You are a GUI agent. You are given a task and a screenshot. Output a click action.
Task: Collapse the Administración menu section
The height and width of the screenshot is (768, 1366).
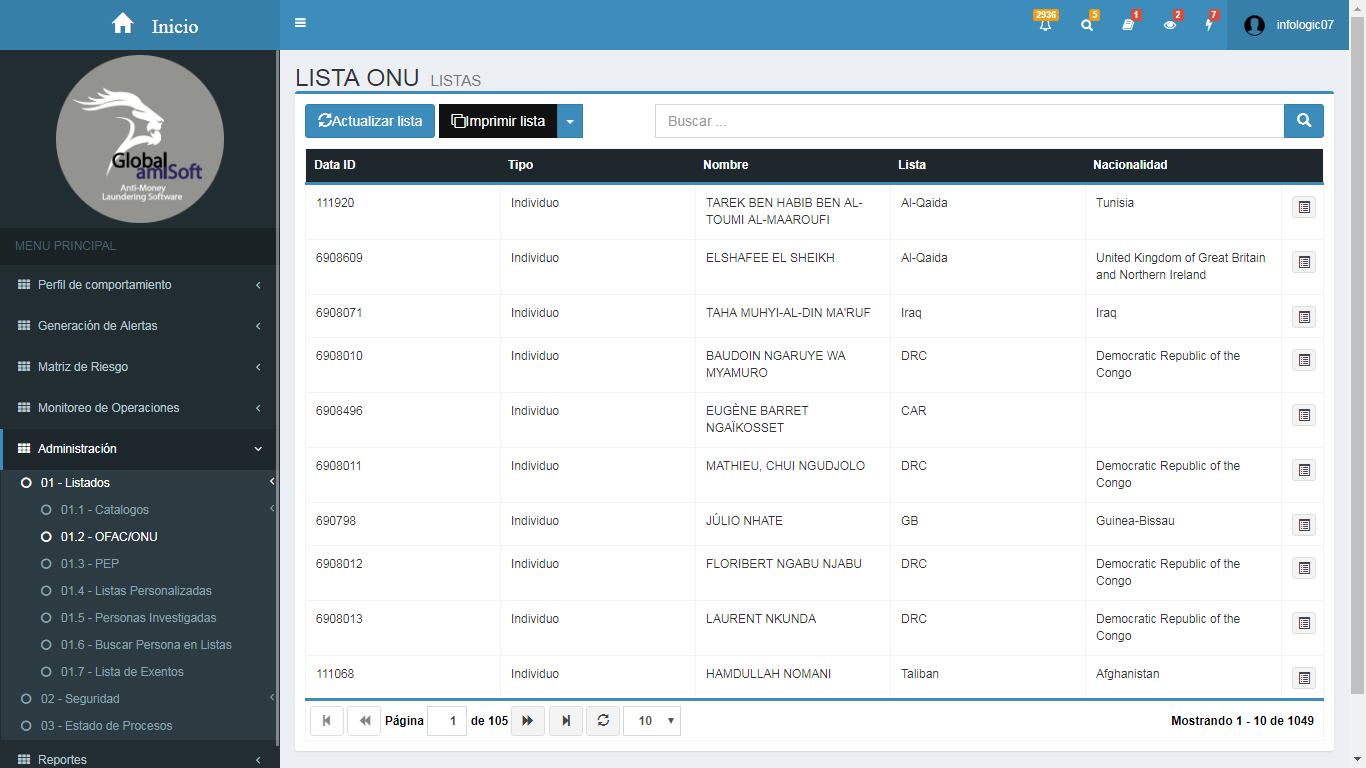pos(138,449)
